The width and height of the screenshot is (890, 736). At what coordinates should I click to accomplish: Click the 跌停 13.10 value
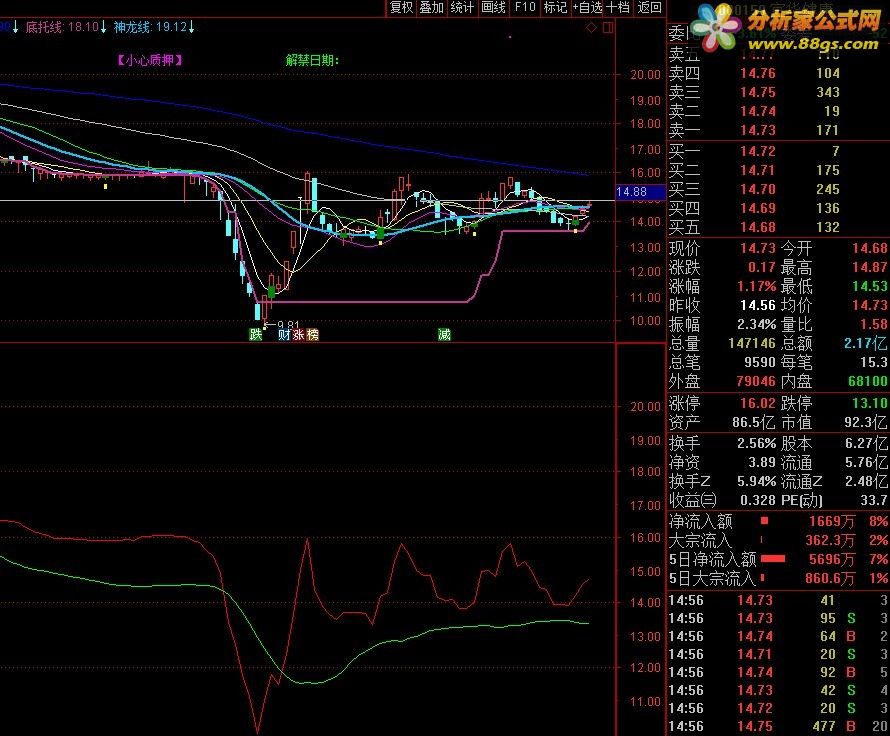point(870,403)
